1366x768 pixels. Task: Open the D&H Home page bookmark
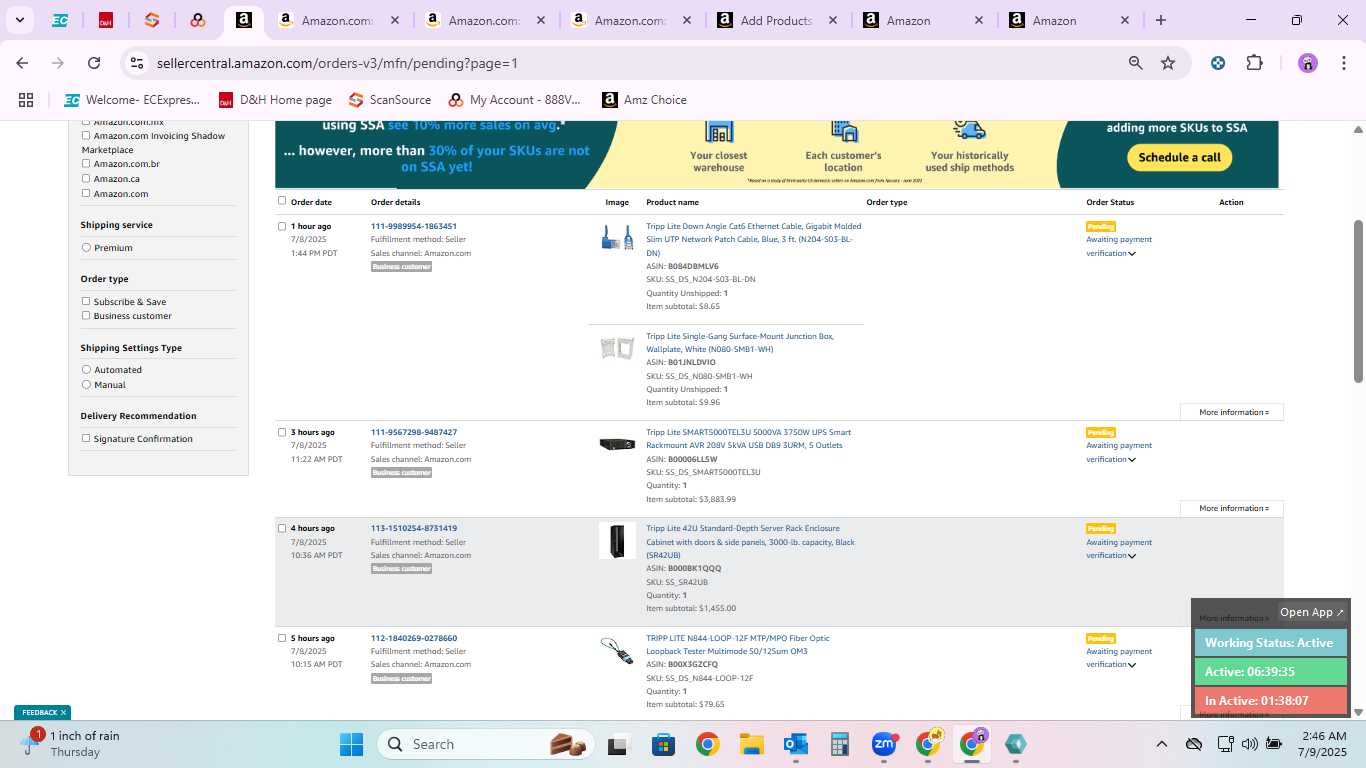[275, 100]
